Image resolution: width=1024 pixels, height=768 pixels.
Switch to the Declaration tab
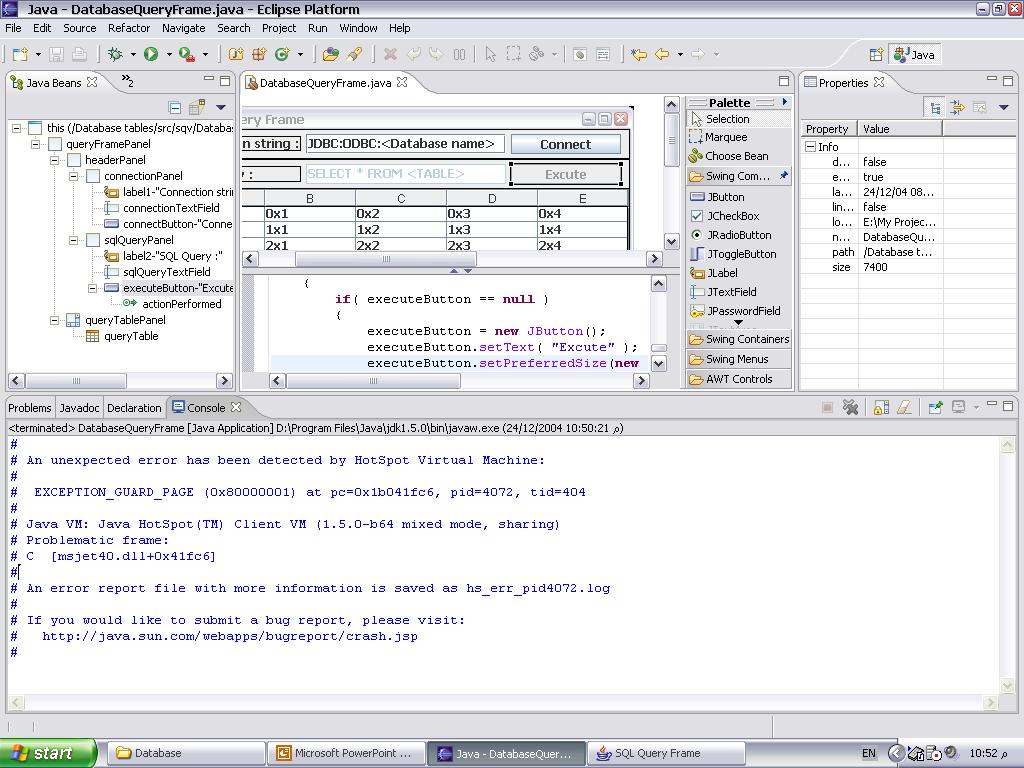pyautogui.click(x=134, y=408)
